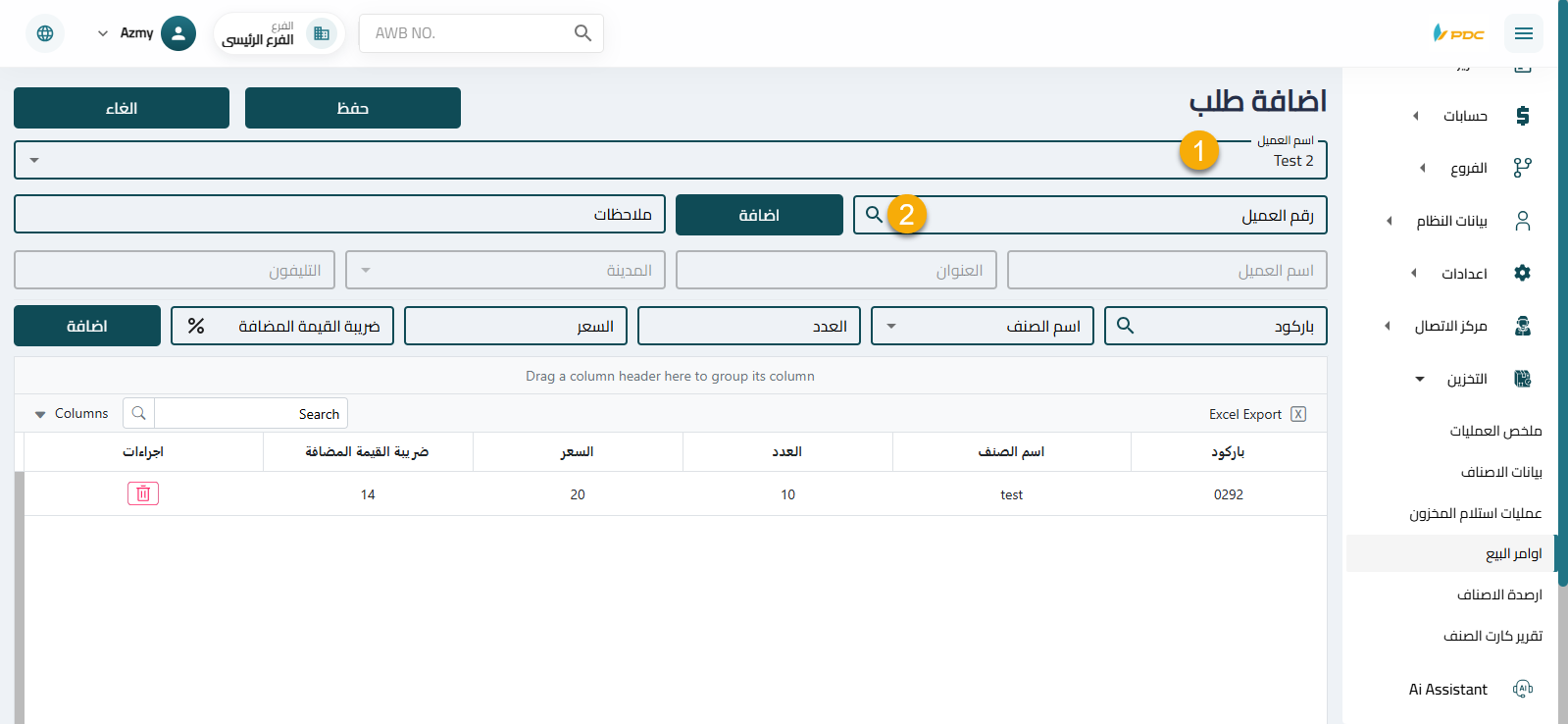Sort by السعر column header
The image size is (1568, 724).
click(578, 451)
